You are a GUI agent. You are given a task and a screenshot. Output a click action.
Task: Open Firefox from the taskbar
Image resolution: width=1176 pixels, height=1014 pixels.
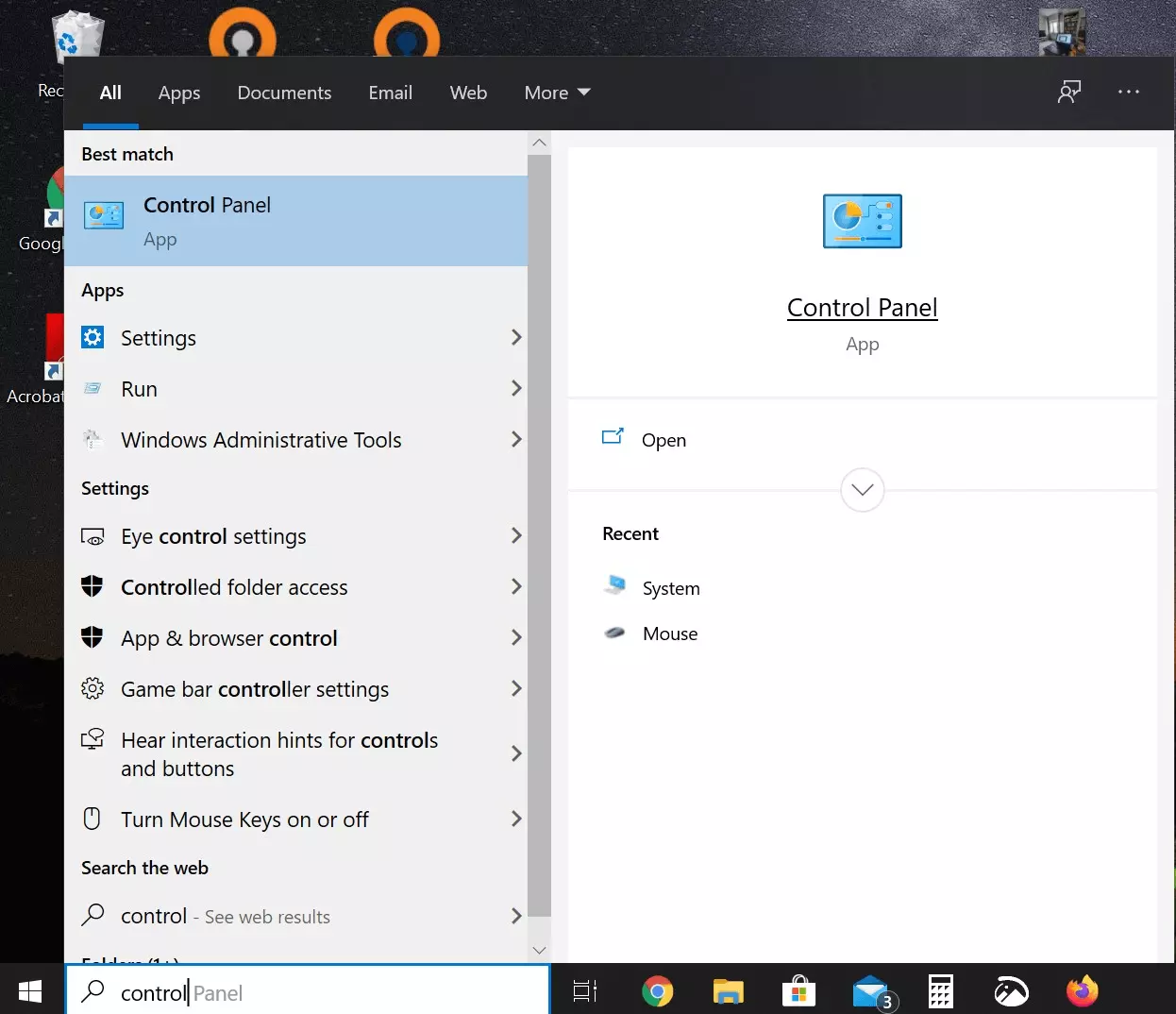(1082, 991)
